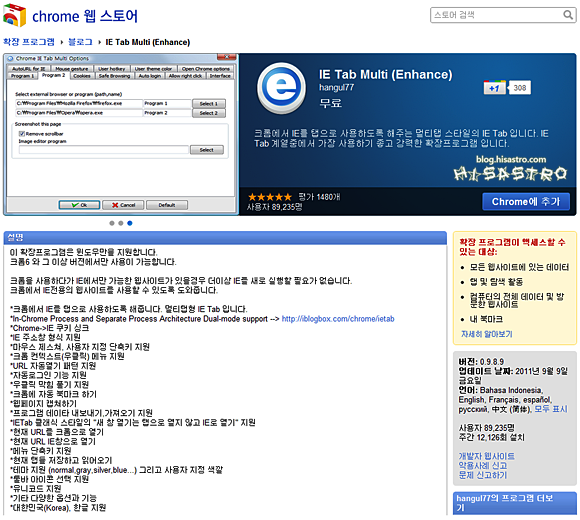The width and height of the screenshot is (580, 520).
Task: Click the hangul77 developer name
Action: coord(336,88)
